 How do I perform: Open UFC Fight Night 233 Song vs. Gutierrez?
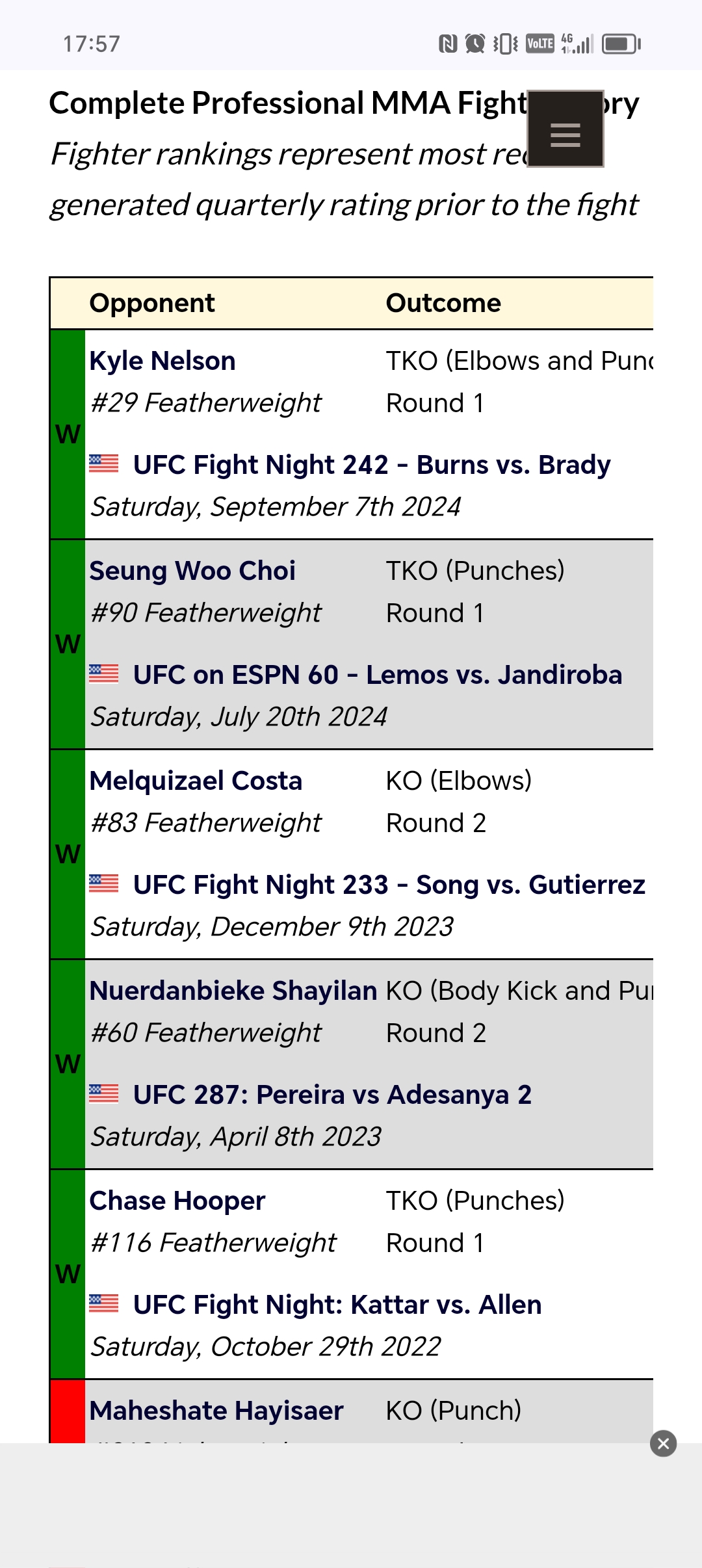tap(389, 885)
